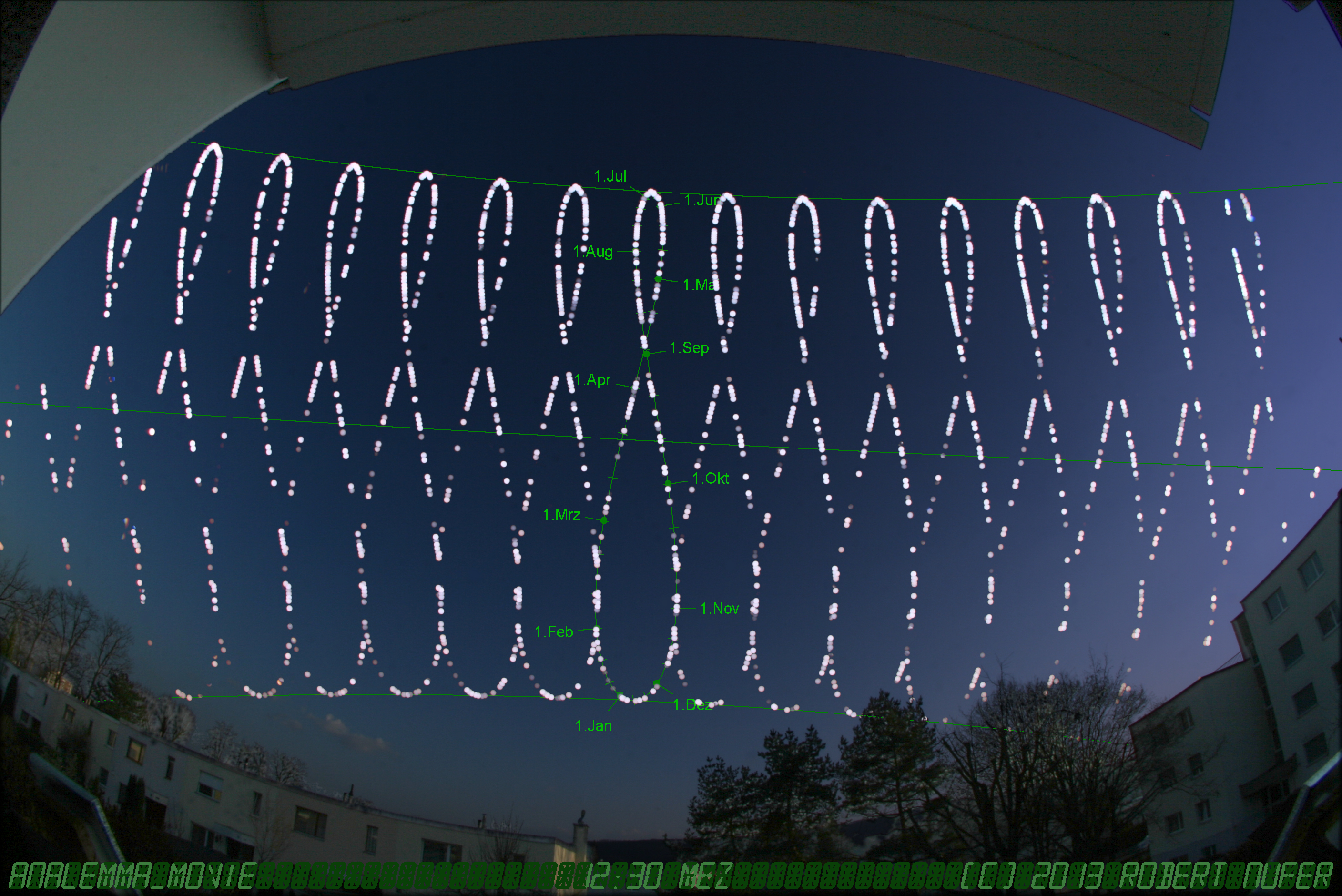Click green marker dot beside 1.Mai
This screenshot has height=896, width=1342.
click(659, 279)
